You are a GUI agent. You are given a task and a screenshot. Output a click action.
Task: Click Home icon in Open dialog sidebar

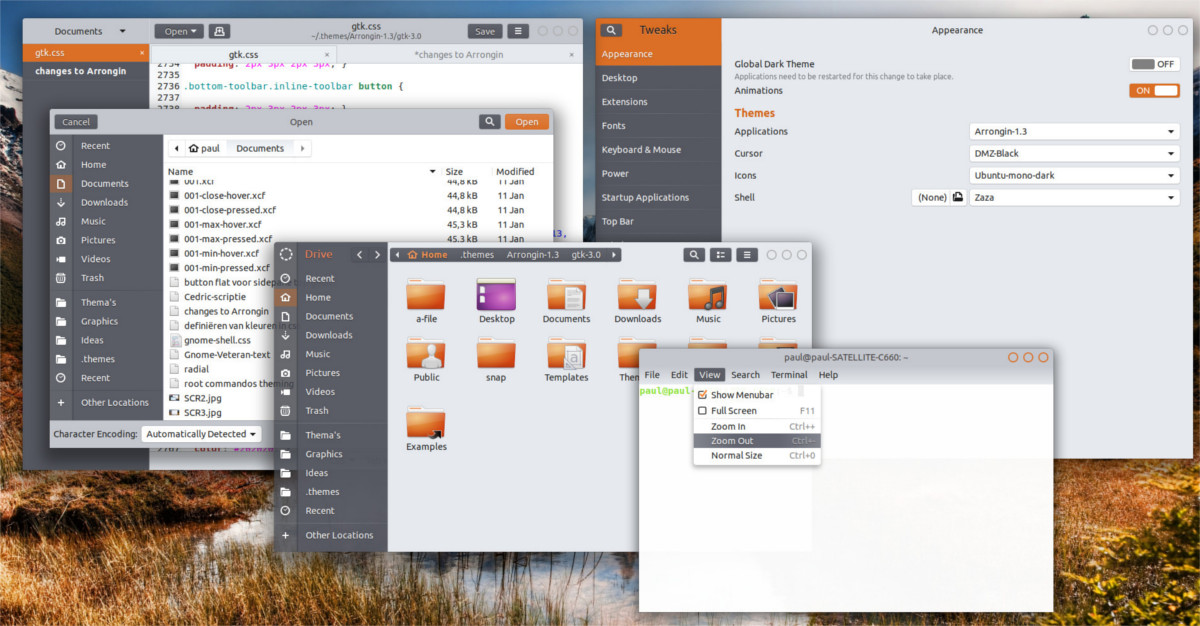coord(61,165)
